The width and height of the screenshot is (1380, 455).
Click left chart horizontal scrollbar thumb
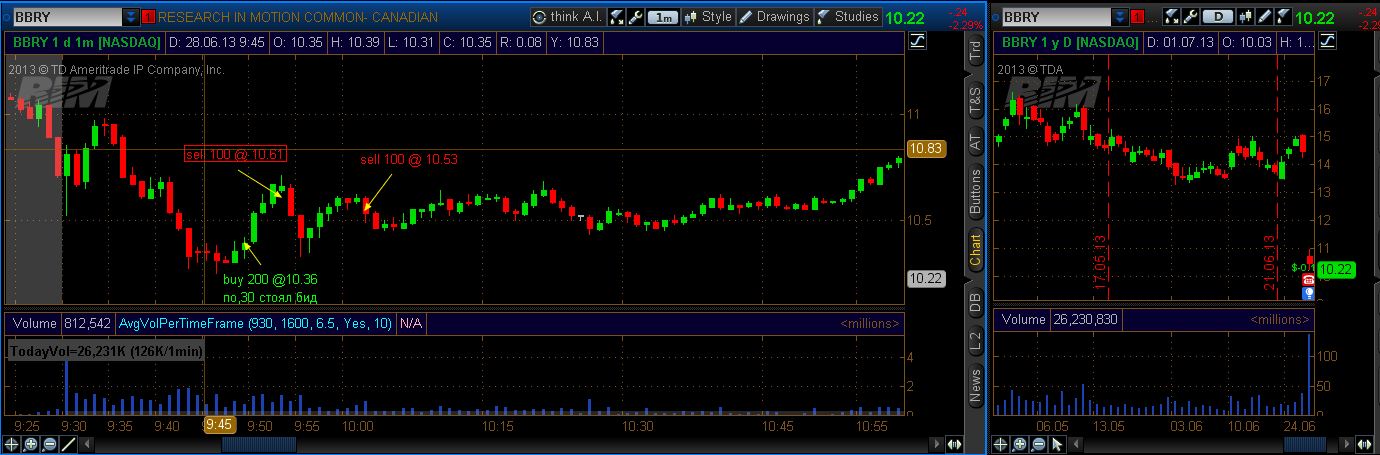[258, 444]
